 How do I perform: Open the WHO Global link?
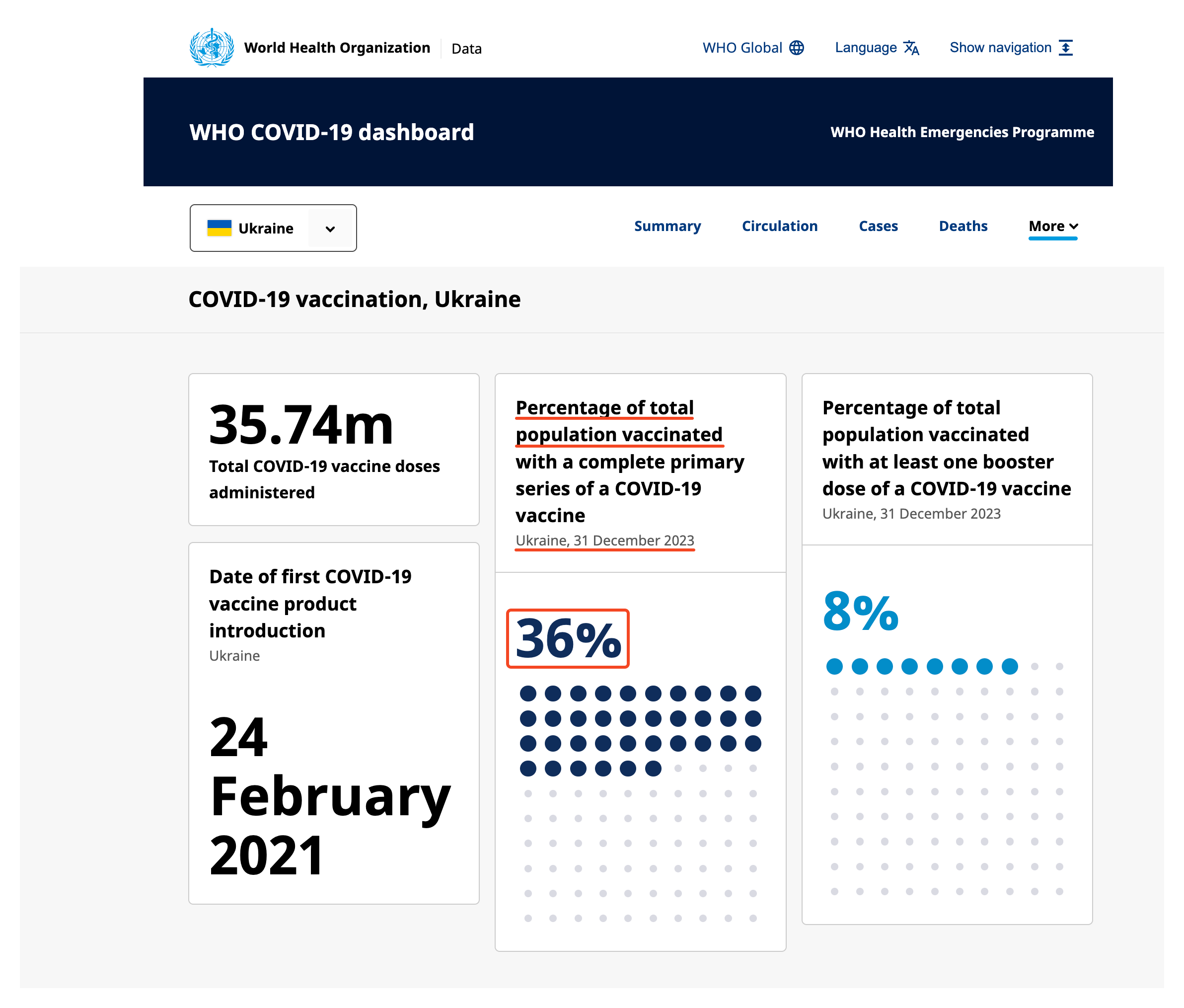coord(753,47)
